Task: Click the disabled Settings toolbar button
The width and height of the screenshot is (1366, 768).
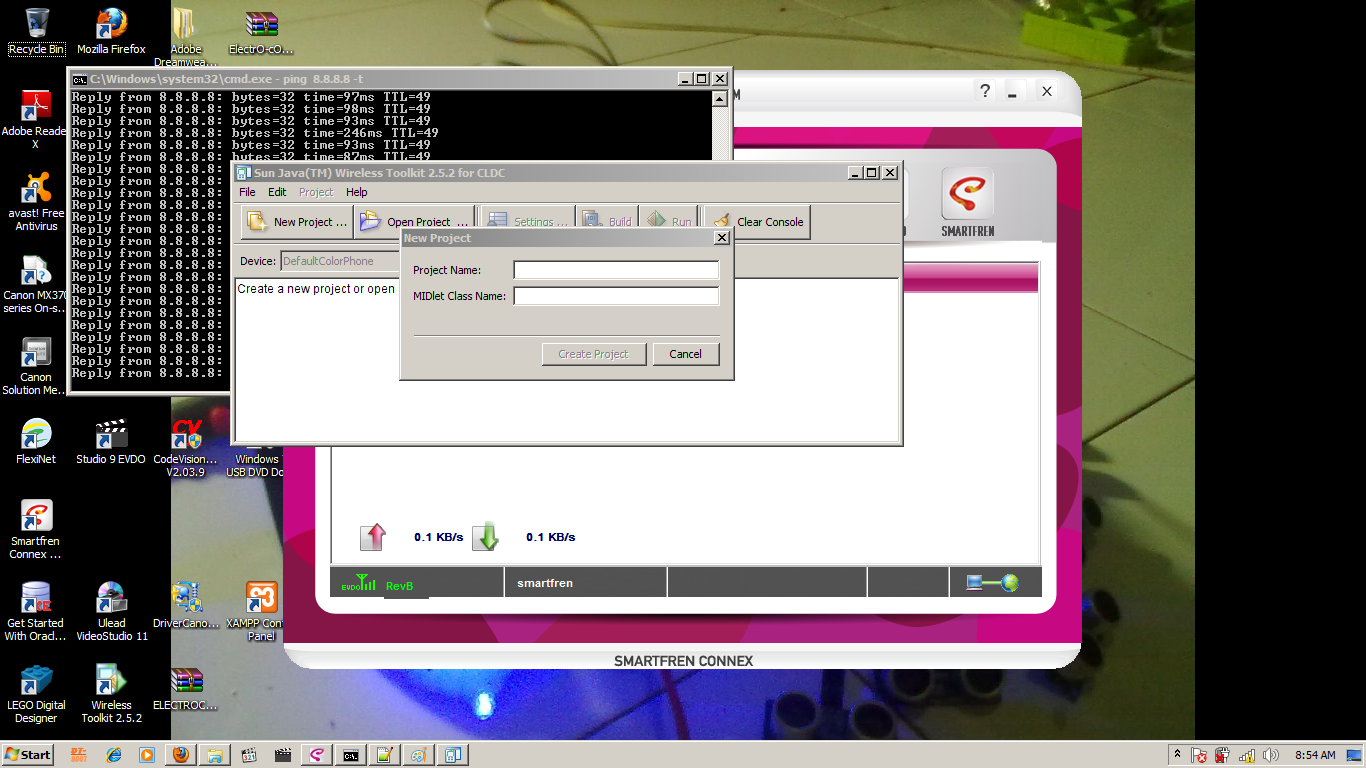Action: tap(526, 222)
